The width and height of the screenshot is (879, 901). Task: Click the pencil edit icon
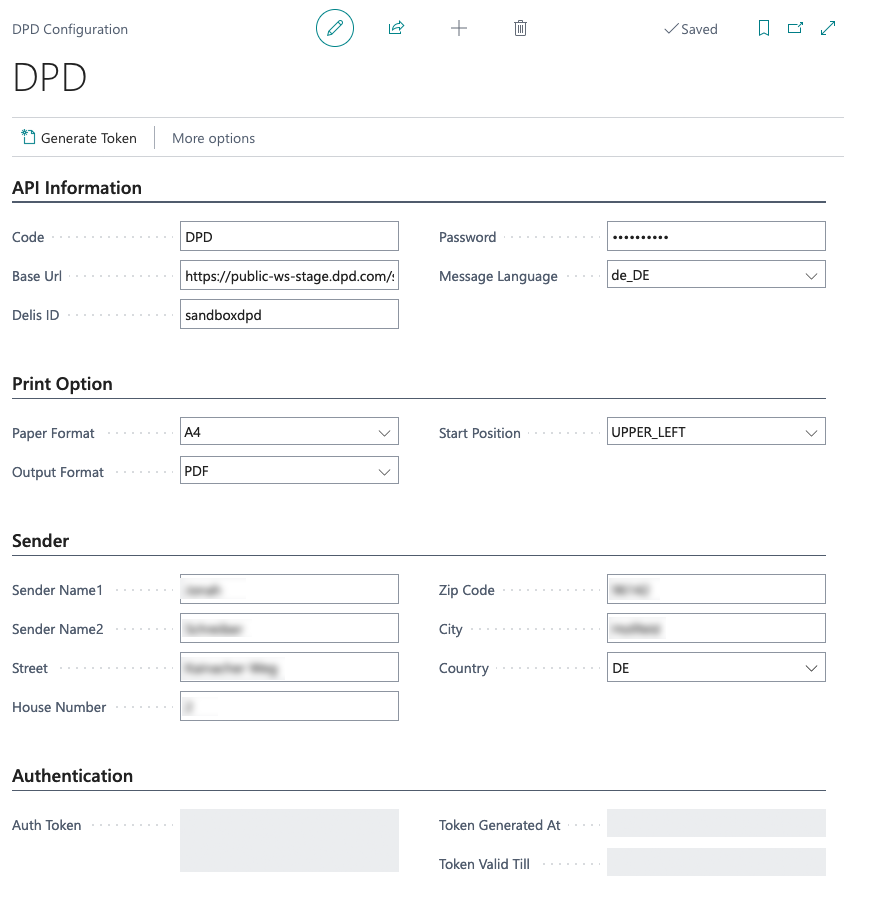click(335, 28)
